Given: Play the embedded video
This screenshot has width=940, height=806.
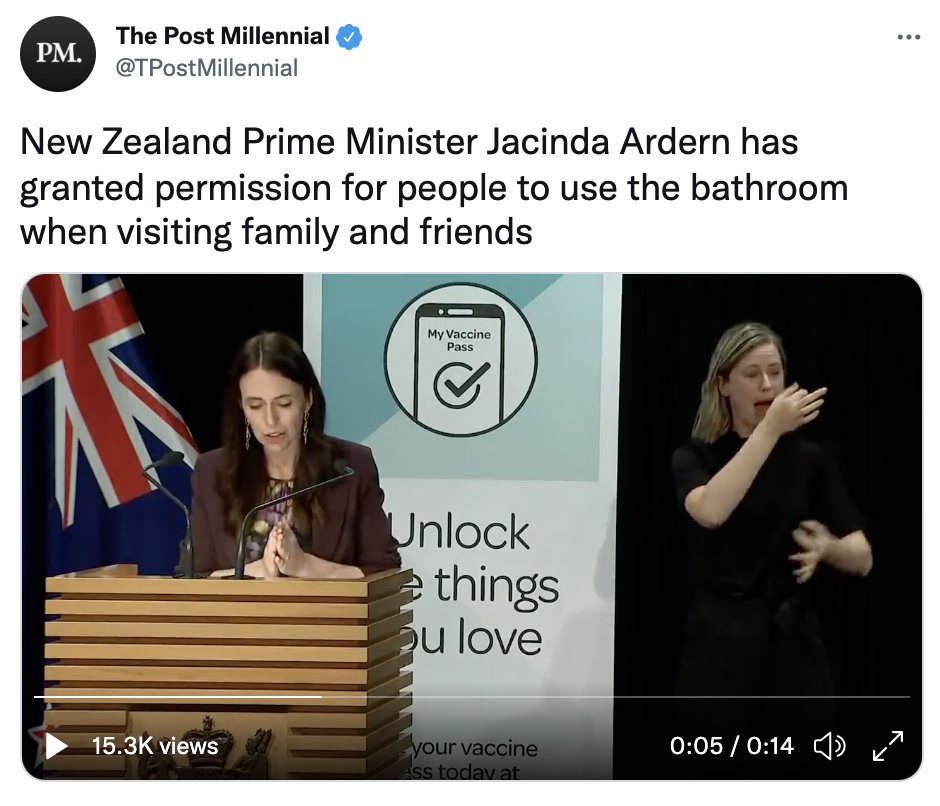Looking at the screenshot, I should 56,746.
